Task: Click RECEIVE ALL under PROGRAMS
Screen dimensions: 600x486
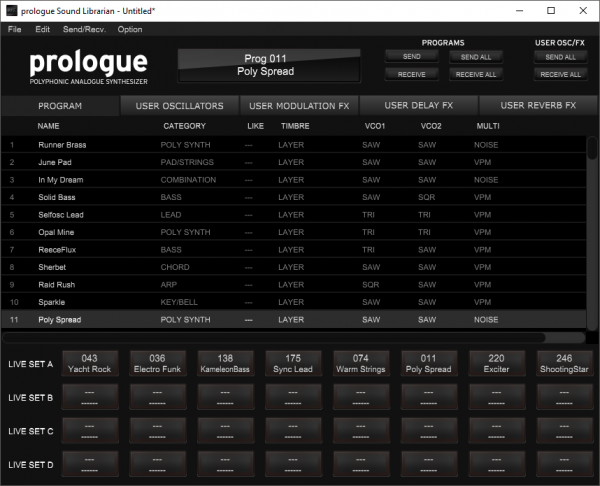Action: [476, 74]
